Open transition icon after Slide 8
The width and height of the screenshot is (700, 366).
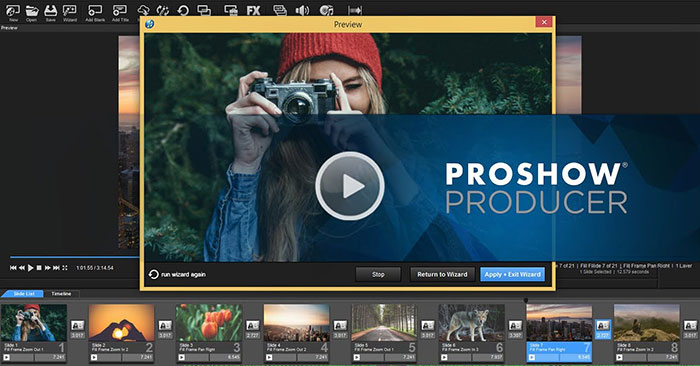point(690,325)
